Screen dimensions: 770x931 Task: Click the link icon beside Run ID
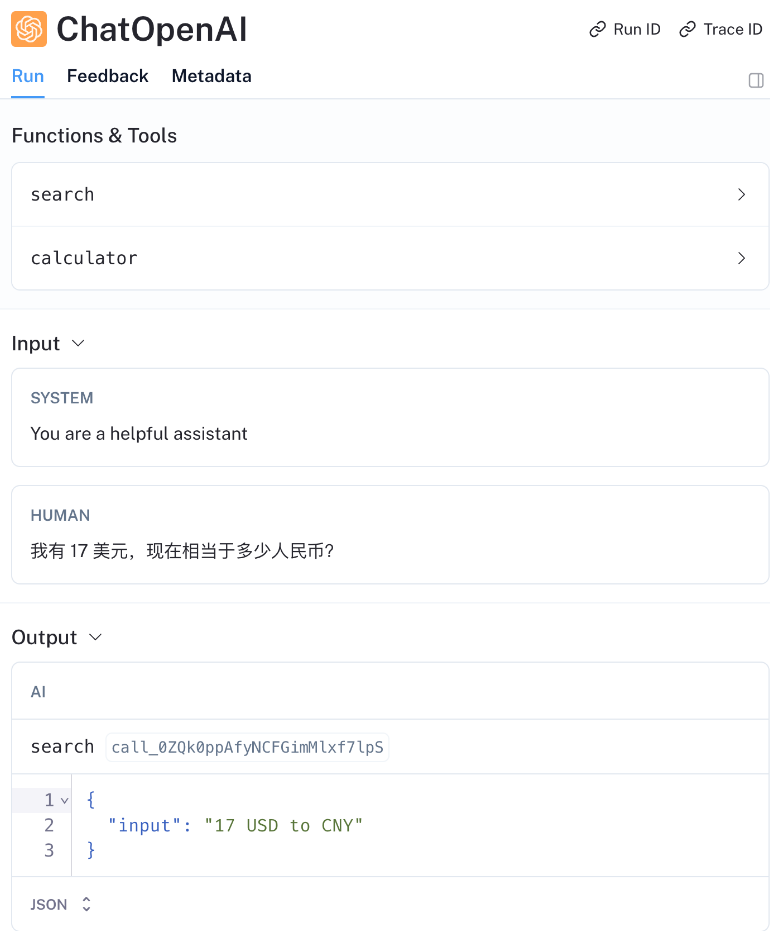pyautogui.click(x=597, y=29)
